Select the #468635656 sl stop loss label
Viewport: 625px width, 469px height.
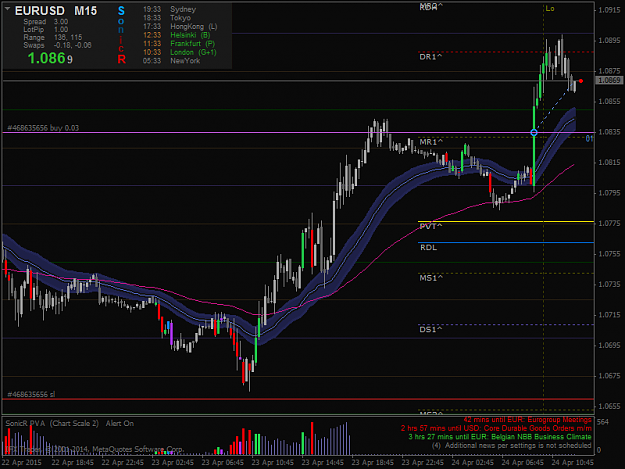tap(31, 394)
